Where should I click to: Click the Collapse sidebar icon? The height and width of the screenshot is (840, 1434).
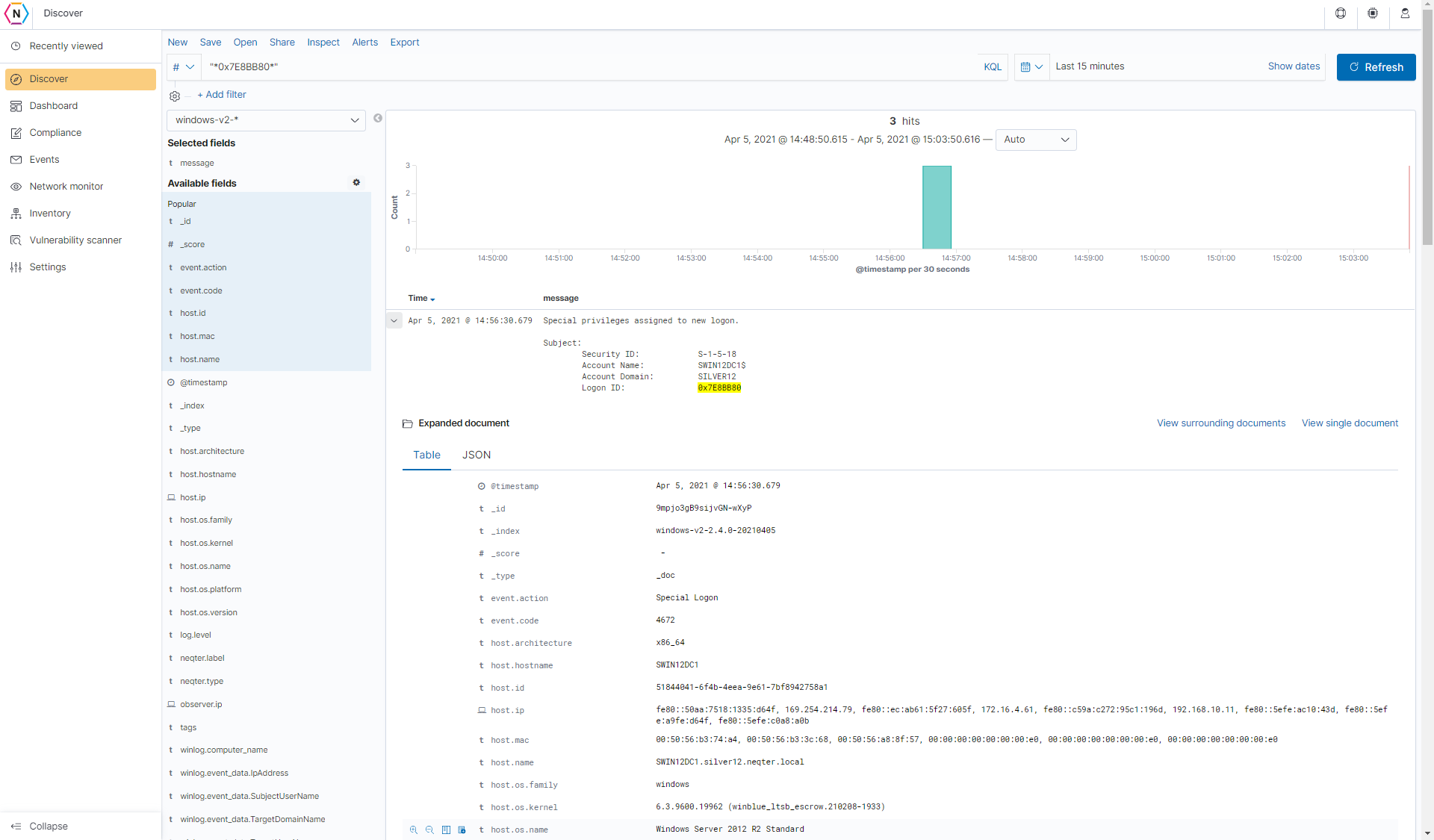click(x=16, y=826)
